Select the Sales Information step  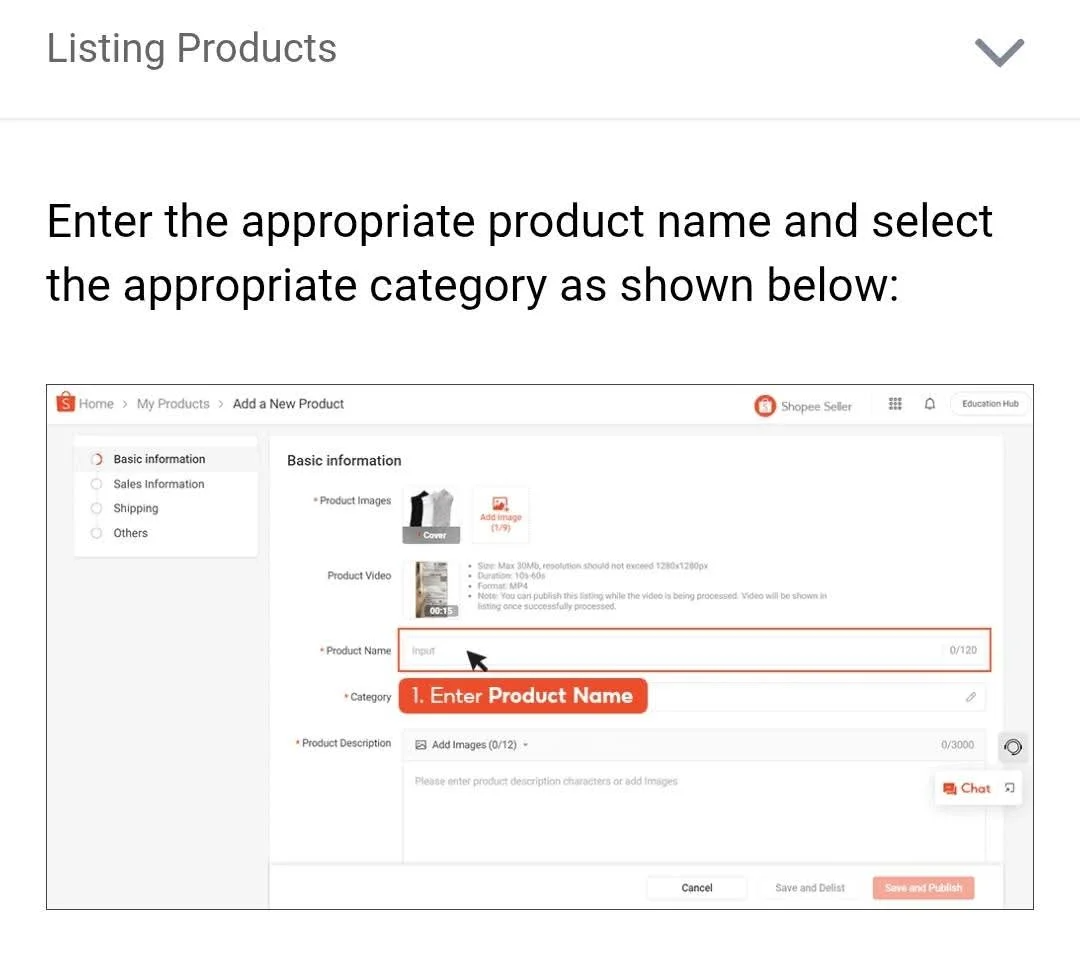[158, 484]
